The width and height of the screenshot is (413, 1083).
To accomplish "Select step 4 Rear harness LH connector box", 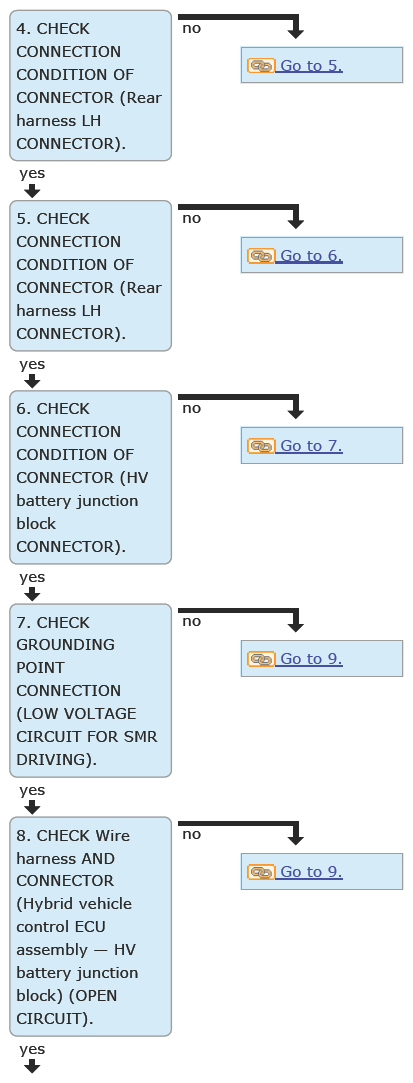I will pos(90,86).
